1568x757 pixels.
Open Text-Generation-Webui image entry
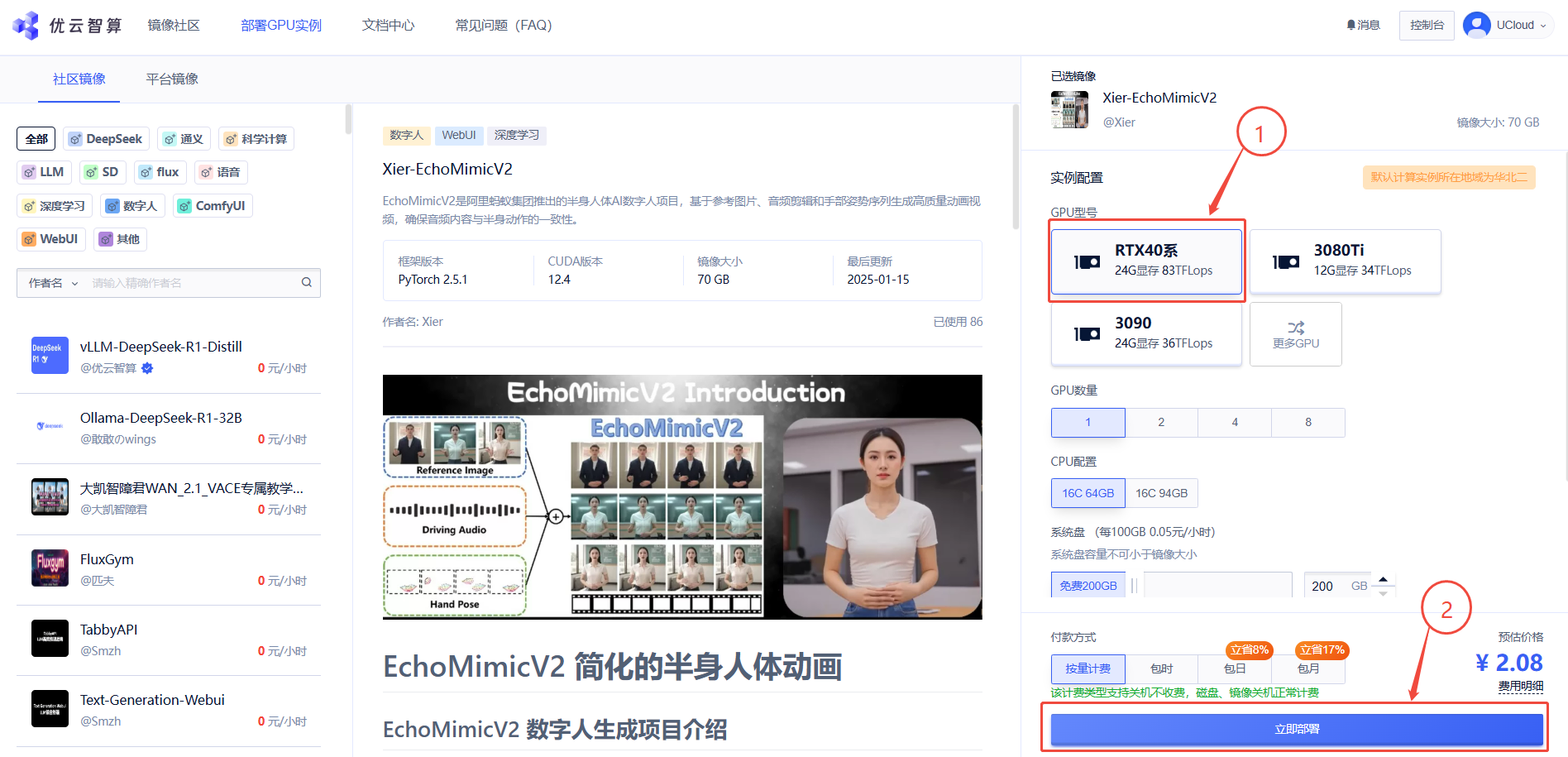[169, 710]
